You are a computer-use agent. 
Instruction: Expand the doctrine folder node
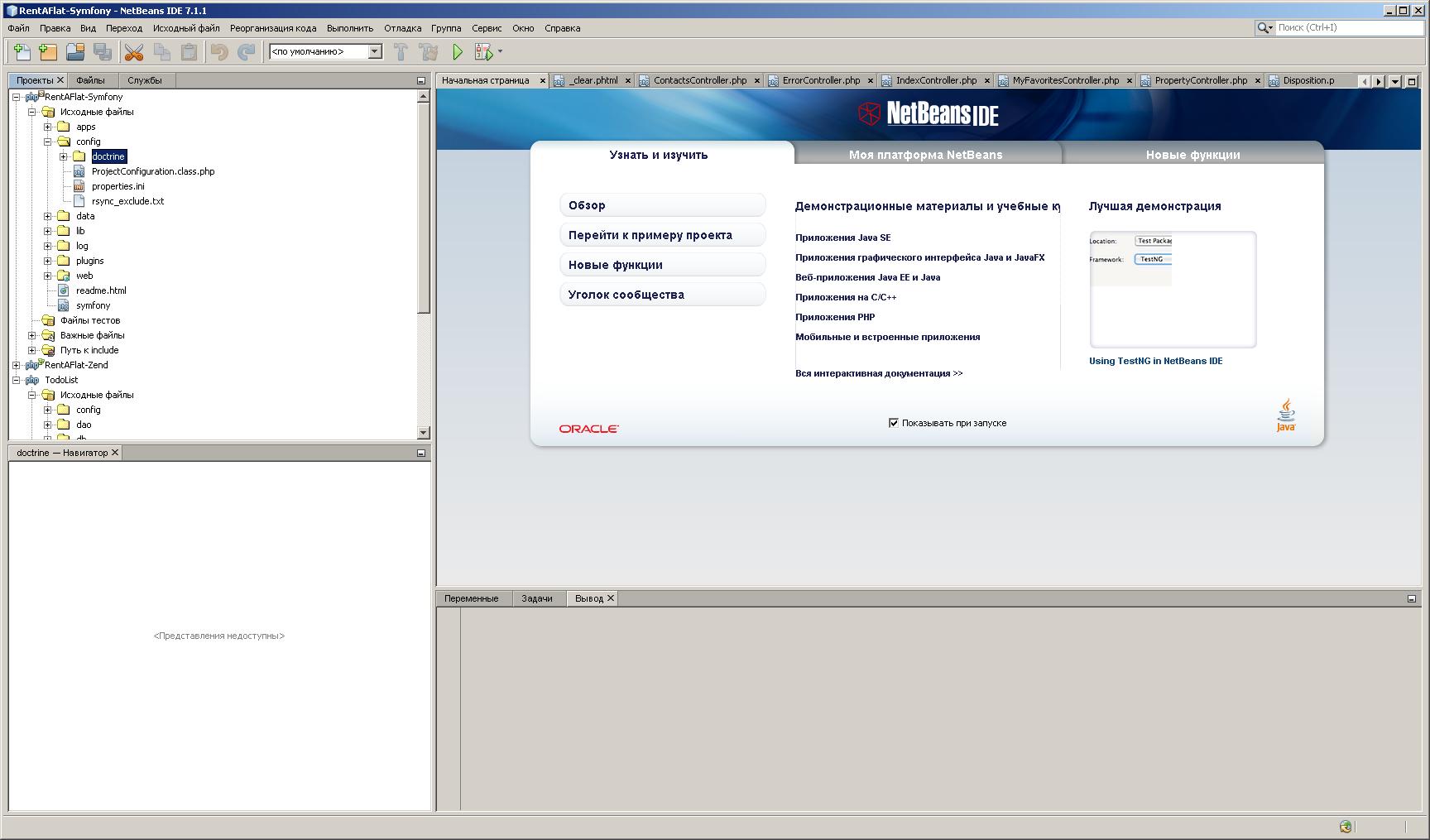[64, 156]
